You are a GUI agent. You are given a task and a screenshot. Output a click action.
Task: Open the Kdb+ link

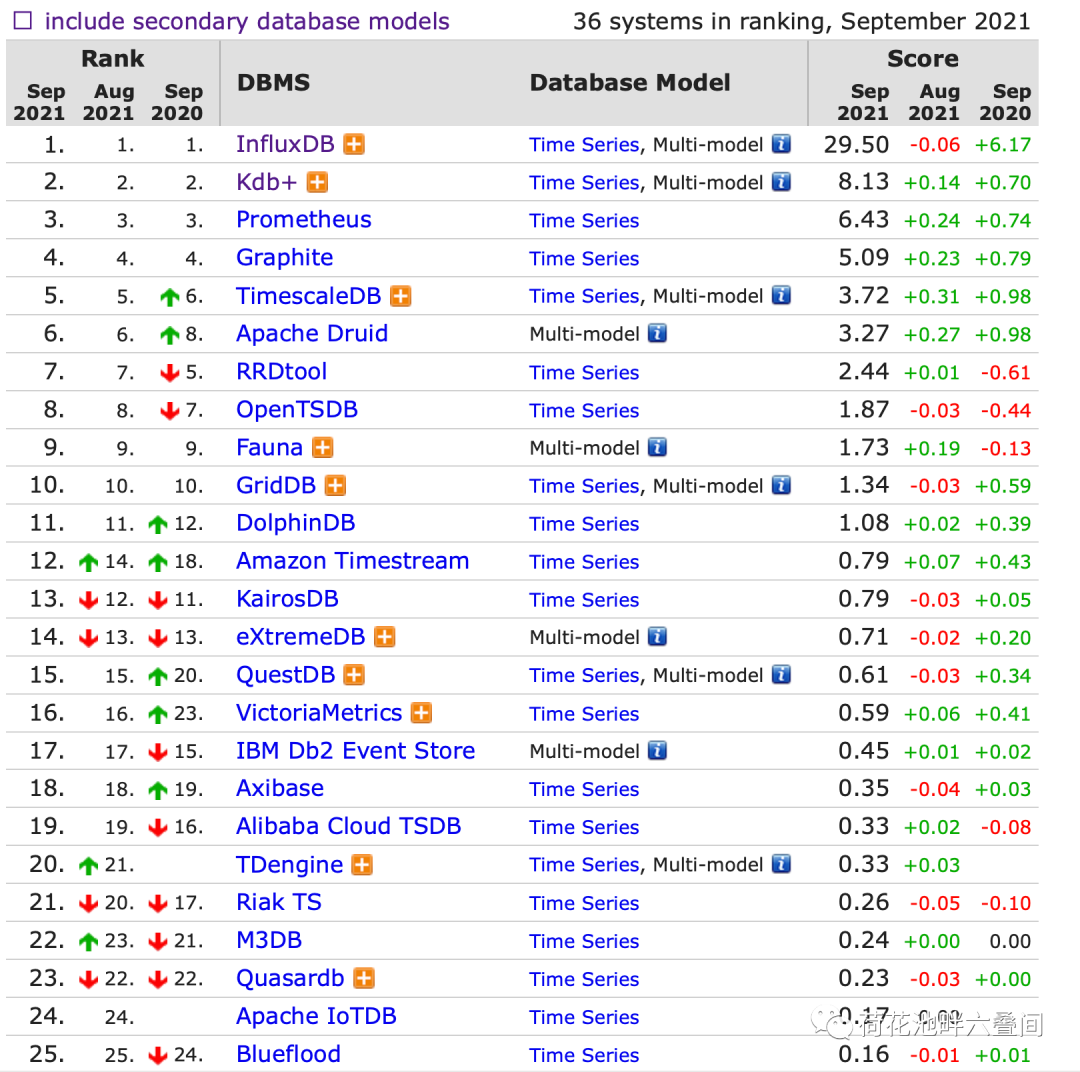[267, 182]
